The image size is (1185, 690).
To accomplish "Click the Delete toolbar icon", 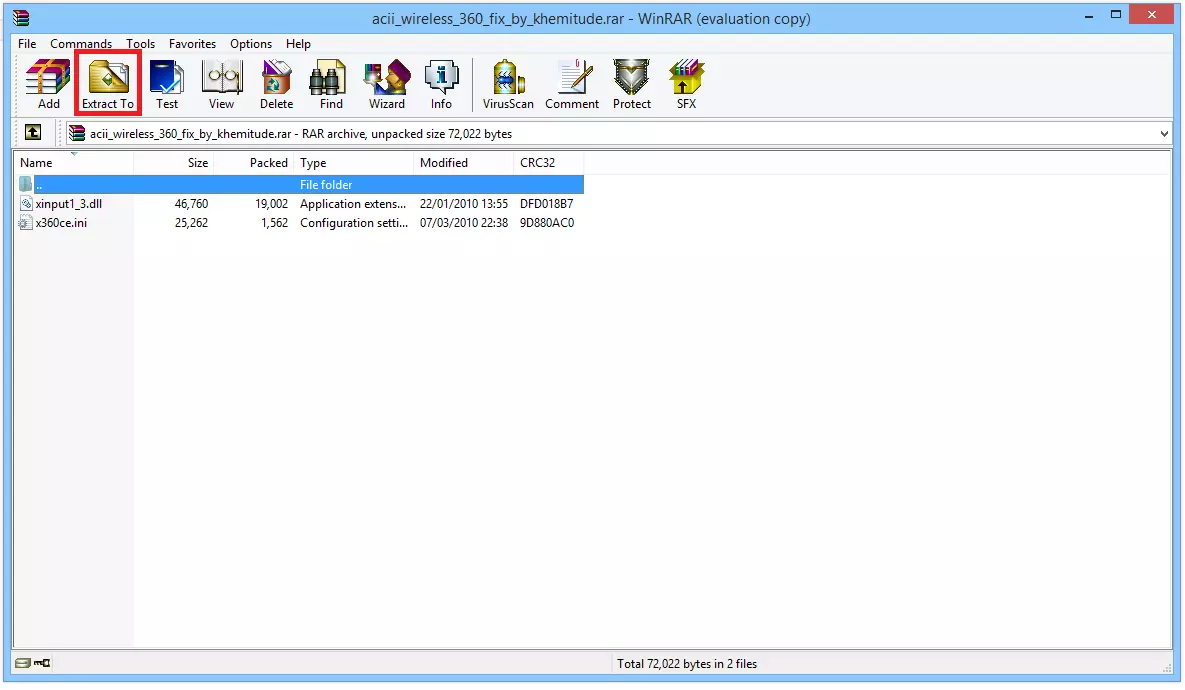I will pyautogui.click(x=277, y=84).
